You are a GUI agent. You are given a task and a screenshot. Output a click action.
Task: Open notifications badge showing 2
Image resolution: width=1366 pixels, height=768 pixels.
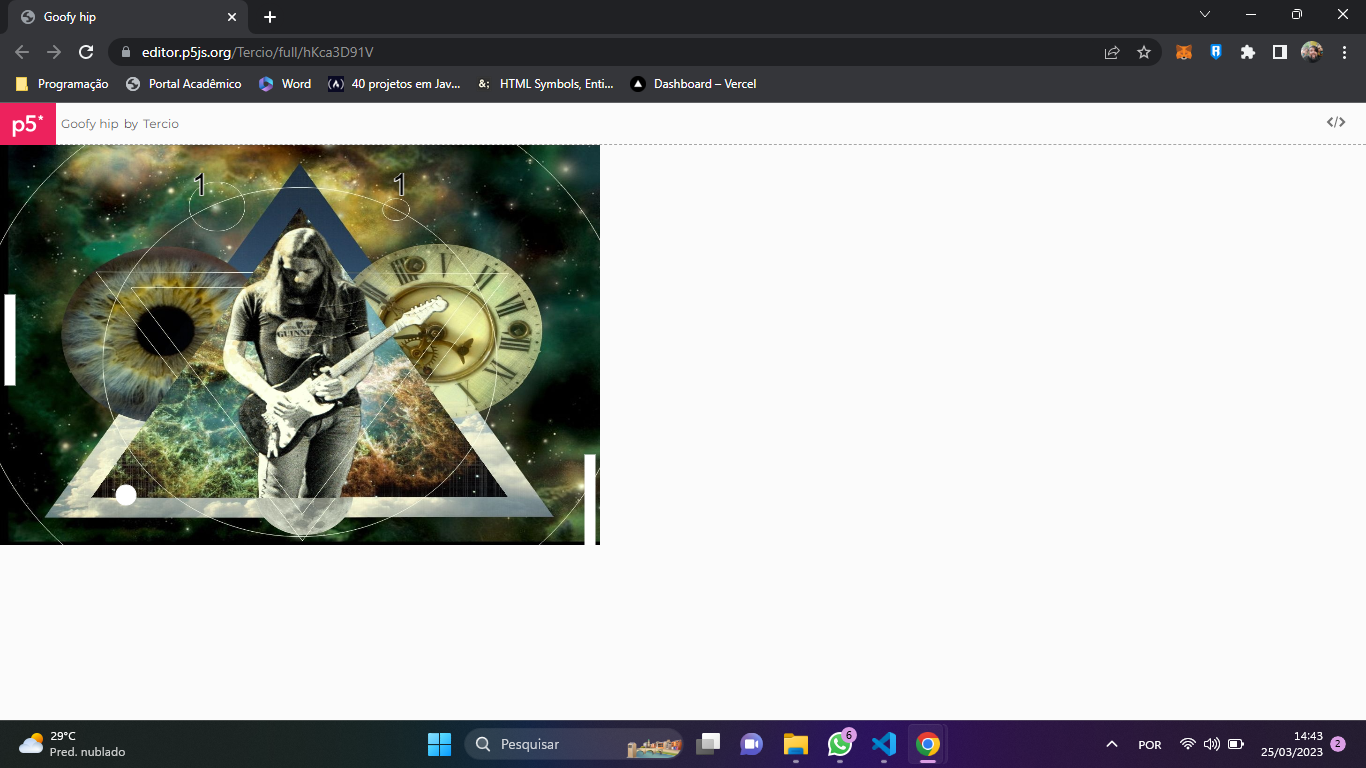click(x=1338, y=744)
